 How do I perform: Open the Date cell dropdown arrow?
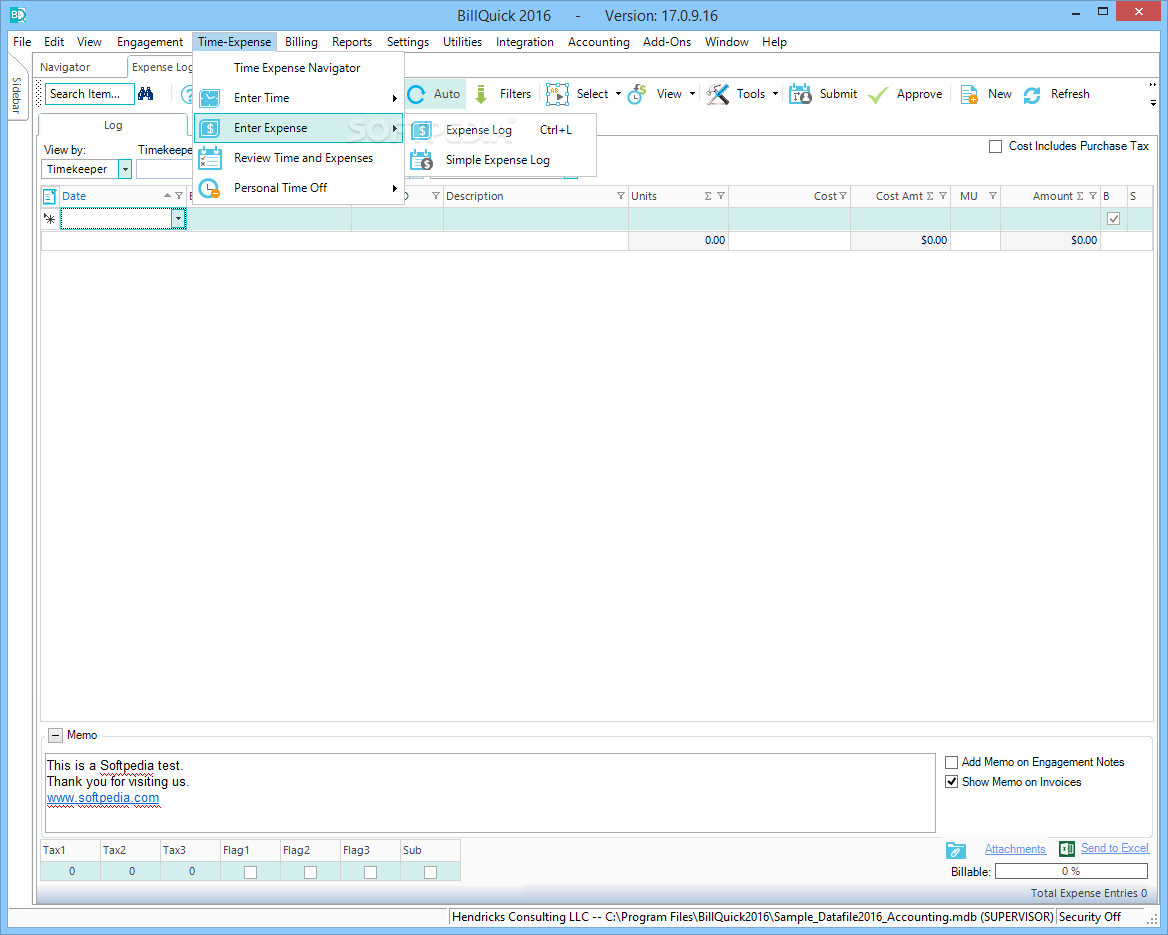pyautogui.click(x=178, y=219)
